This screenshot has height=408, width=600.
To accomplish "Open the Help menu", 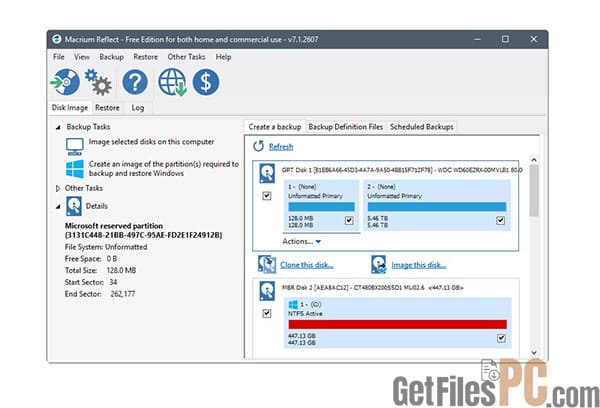I will (223, 57).
